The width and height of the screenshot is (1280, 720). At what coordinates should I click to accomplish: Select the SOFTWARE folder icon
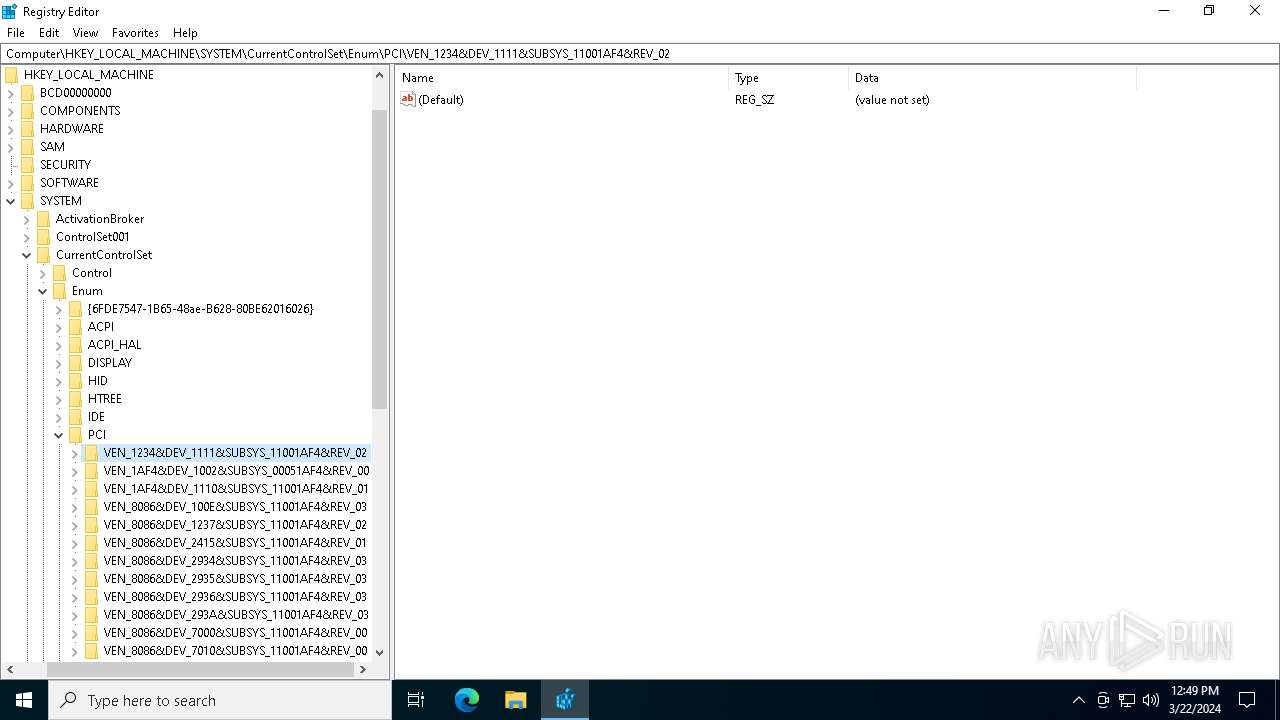click(28, 183)
